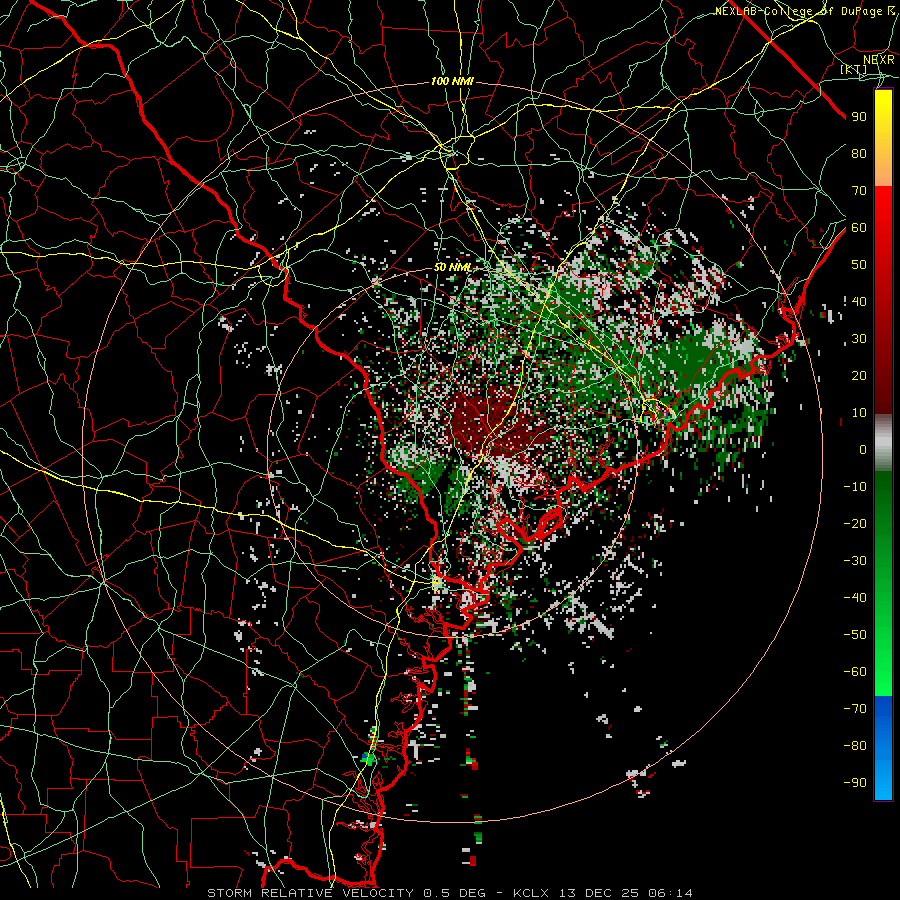Click the "0" value on velocity scale
This screenshot has width=900, height=900.
(863, 450)
